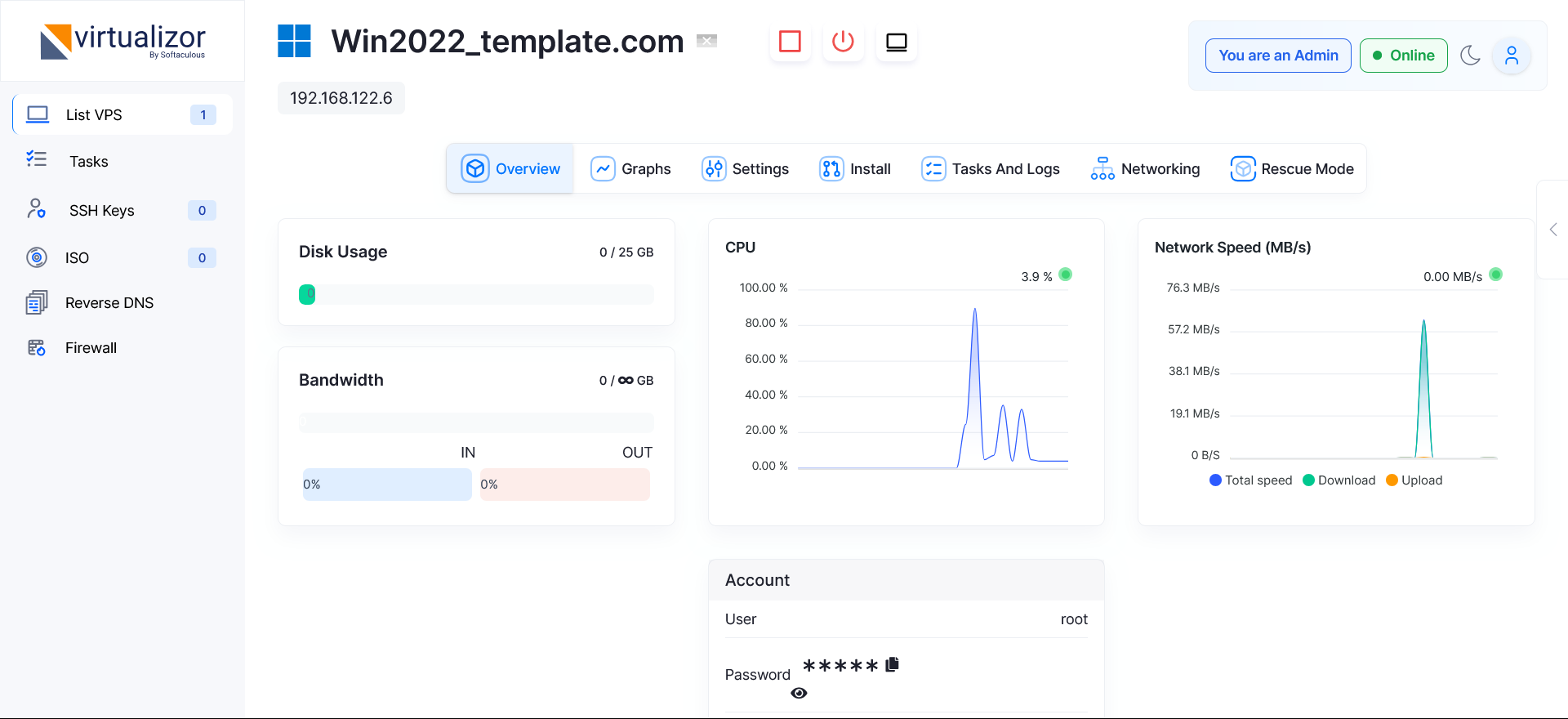The height and width of the screenshot is (719, 1568).
Task: Open the VNC console monitor icon
Action: click(896, 42)
